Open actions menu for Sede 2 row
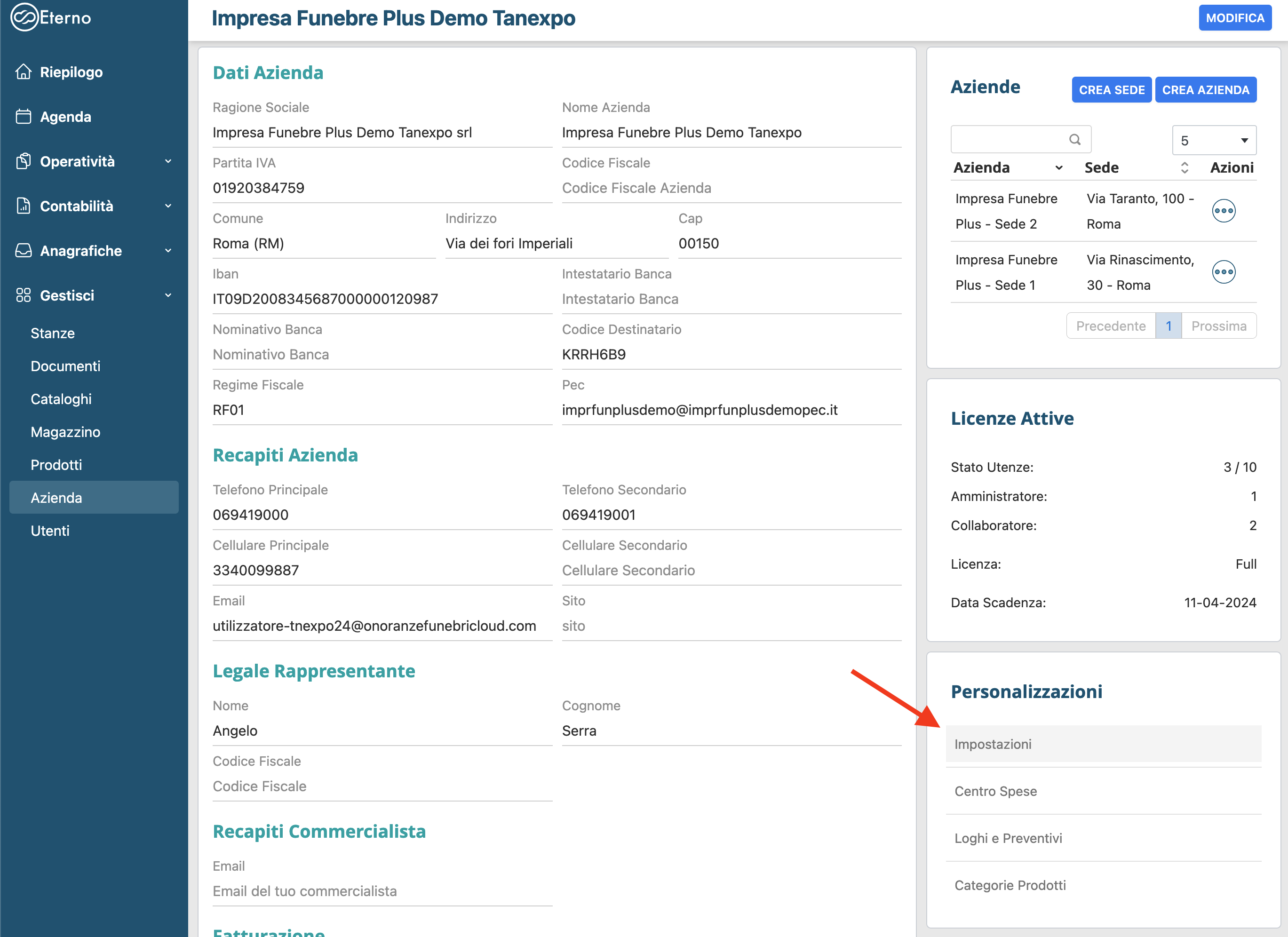The image size is (1288, 937). (x=1223, y=211)
